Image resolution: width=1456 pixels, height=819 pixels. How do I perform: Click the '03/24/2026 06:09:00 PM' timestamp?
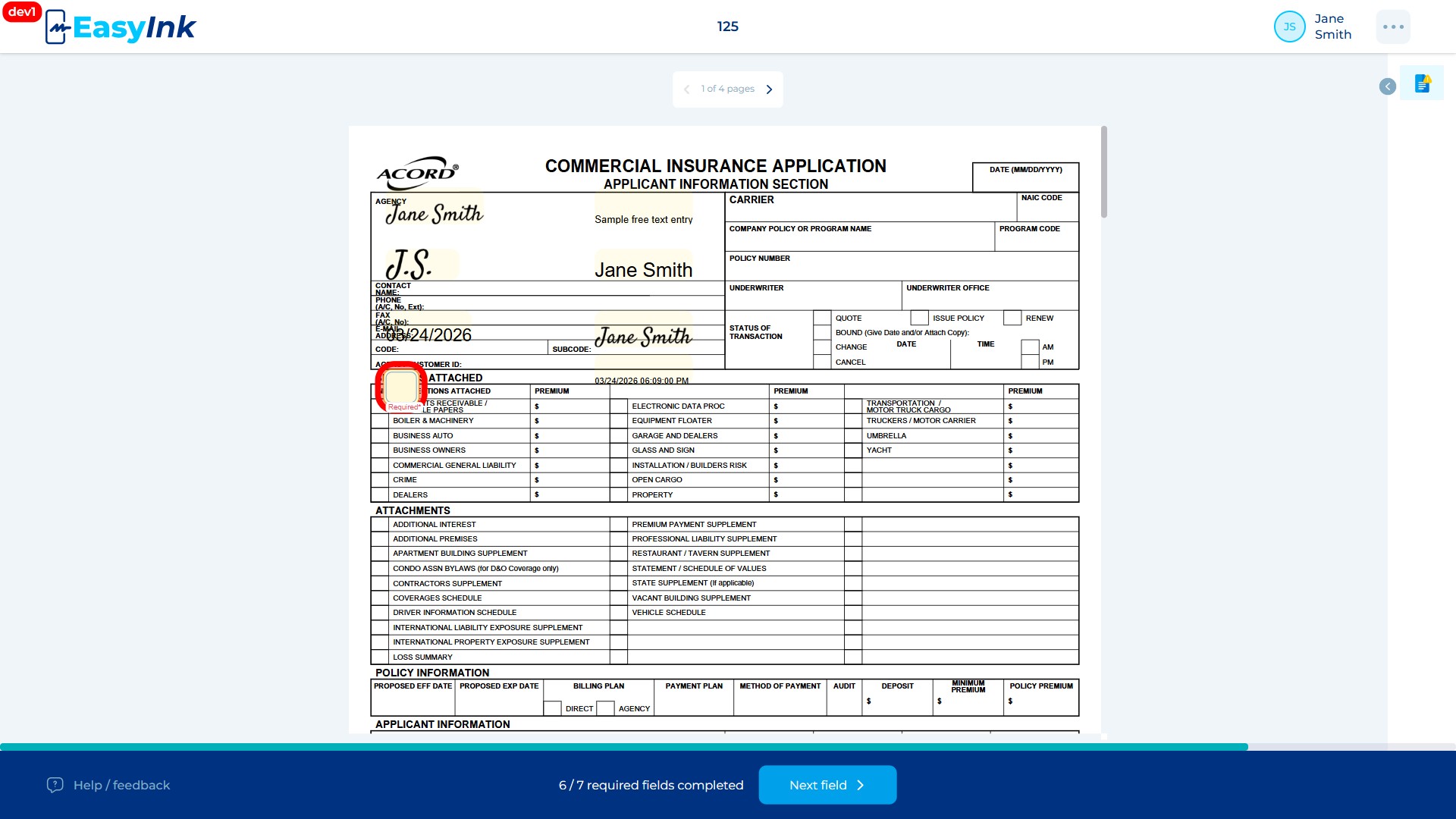point(642,381)
